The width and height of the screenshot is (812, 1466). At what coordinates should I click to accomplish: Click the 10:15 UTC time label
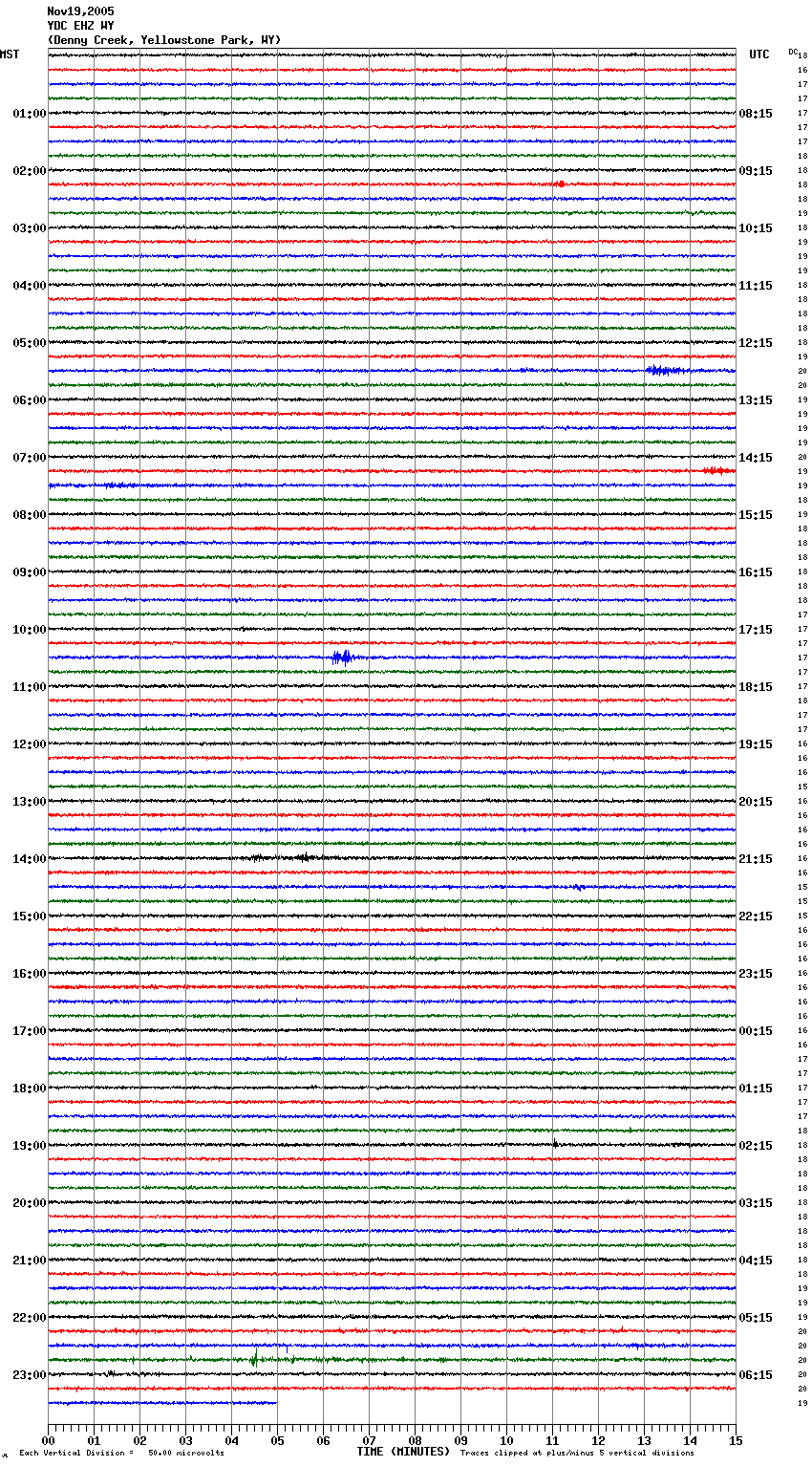[x=756, y=228]
